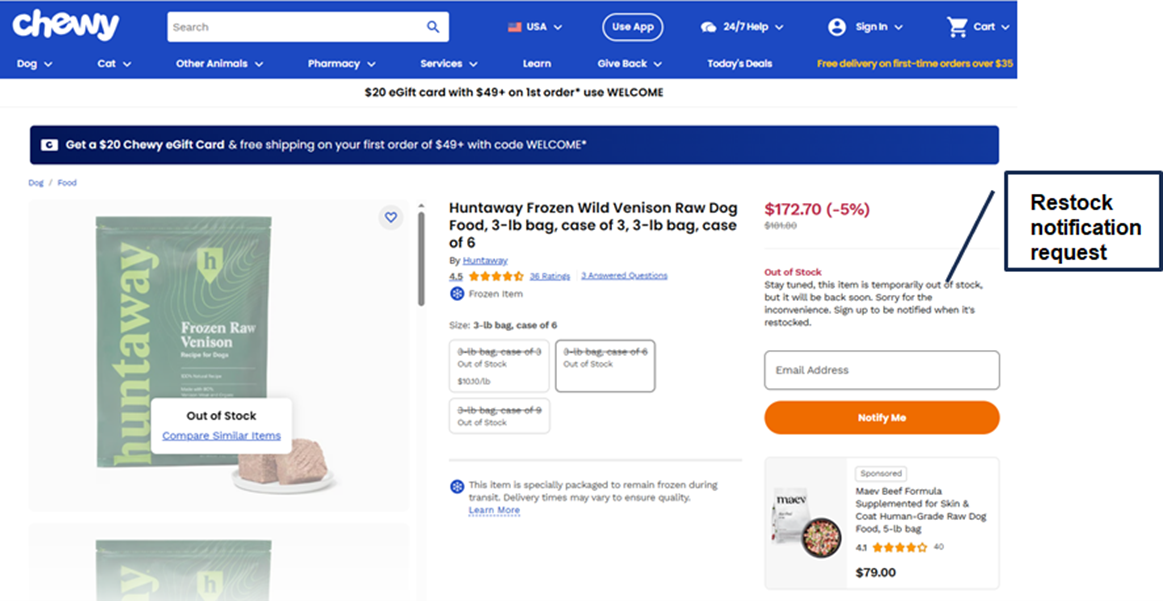Expand the Pharmacy menu dropdown
The height and width of the screenshot is (601, 1163).
(x=342, y=64)
